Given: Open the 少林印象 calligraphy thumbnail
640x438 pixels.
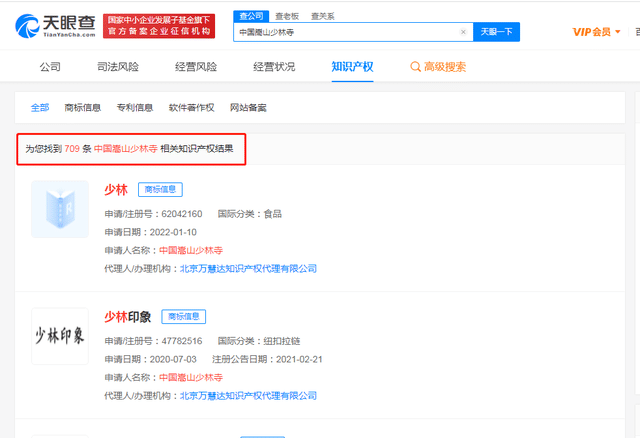Looking at the screenshot, I should 60,336.
